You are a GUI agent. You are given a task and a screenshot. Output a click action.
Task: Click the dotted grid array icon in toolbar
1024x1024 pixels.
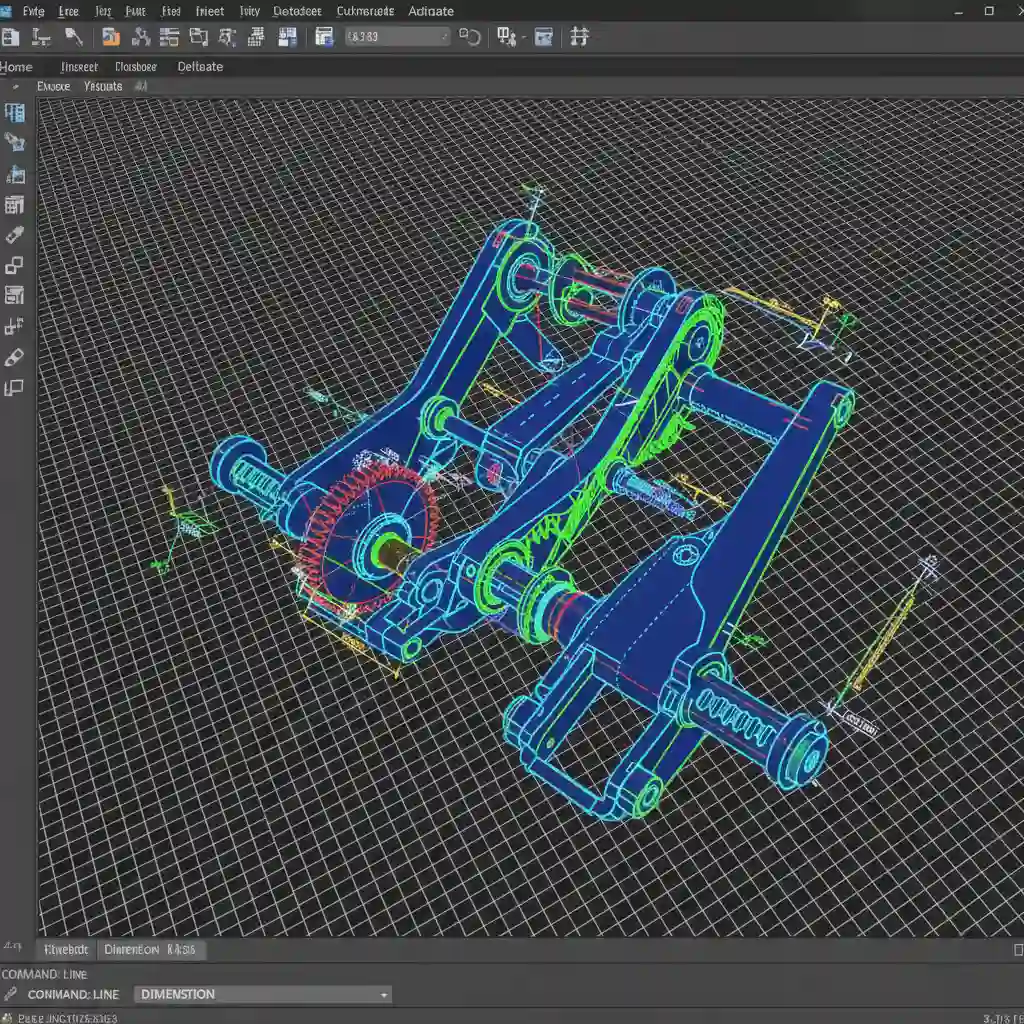pyautogui.click(x=256, y=37)
